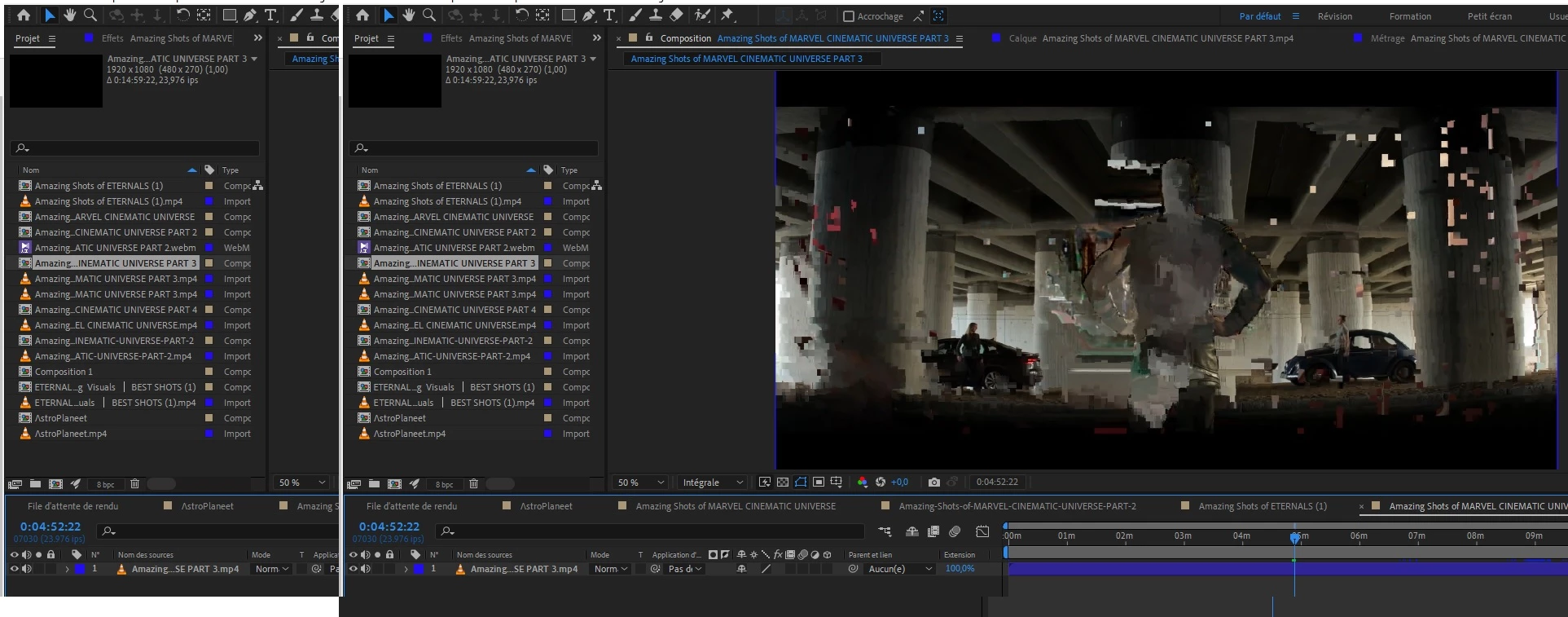Open the Pas de track matte dropdown
1568x617 pixels.
click(x=684, y=569)
